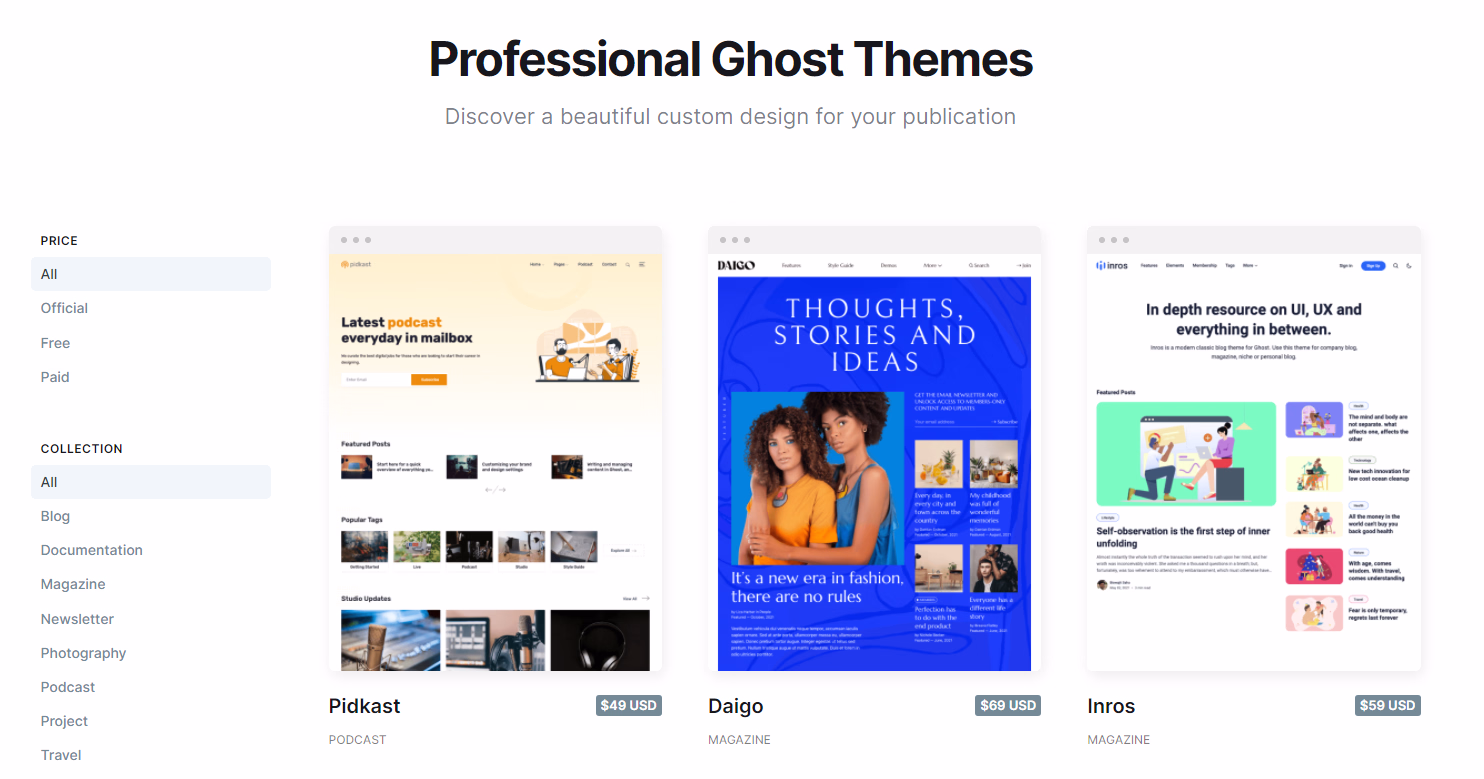The width and height of the screenshot is (1484, 779).
Task: Show only Paid themes
Action: [55, 377]
